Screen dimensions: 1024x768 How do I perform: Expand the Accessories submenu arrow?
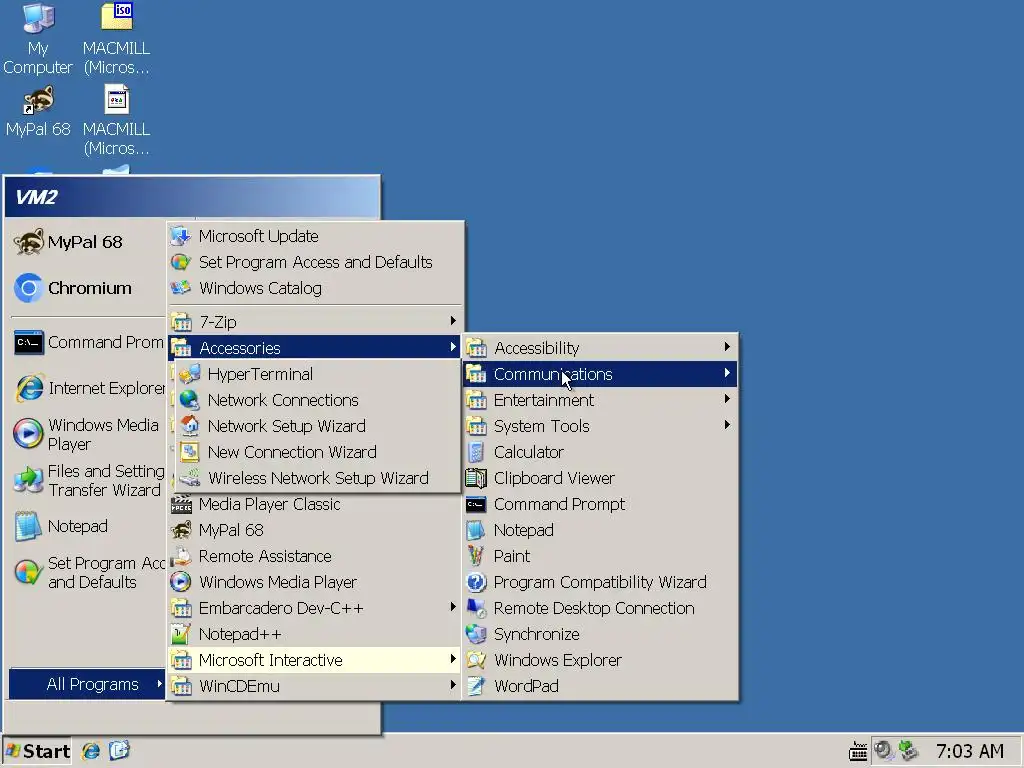453,347
